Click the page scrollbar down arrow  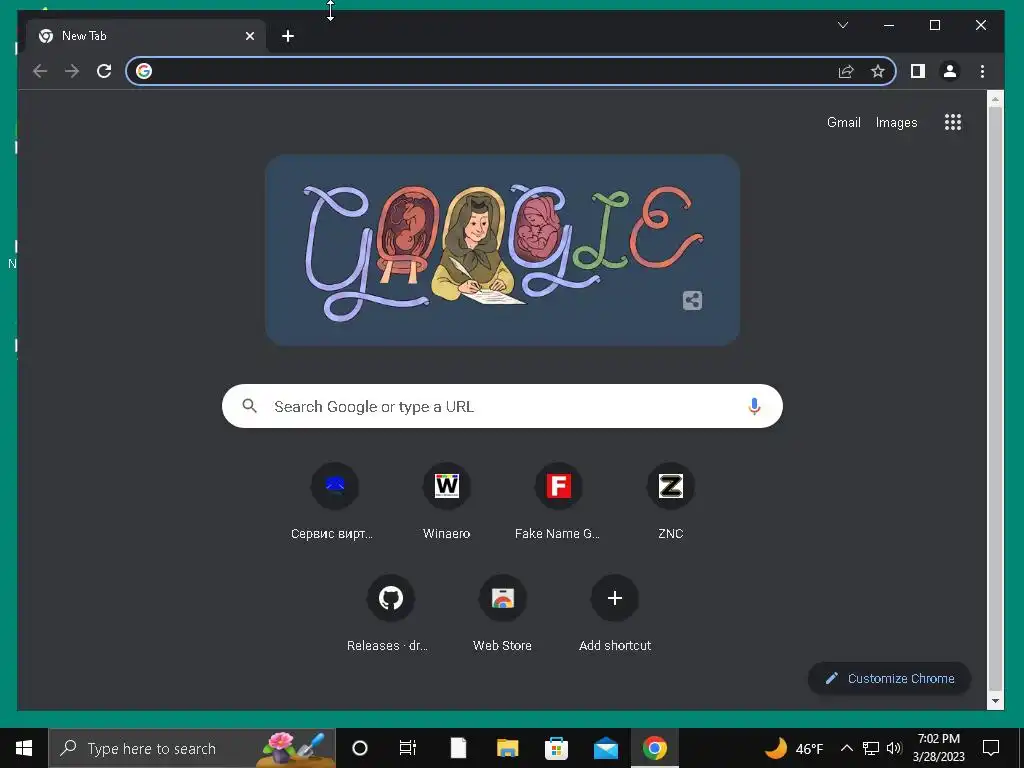click(995, 701)
